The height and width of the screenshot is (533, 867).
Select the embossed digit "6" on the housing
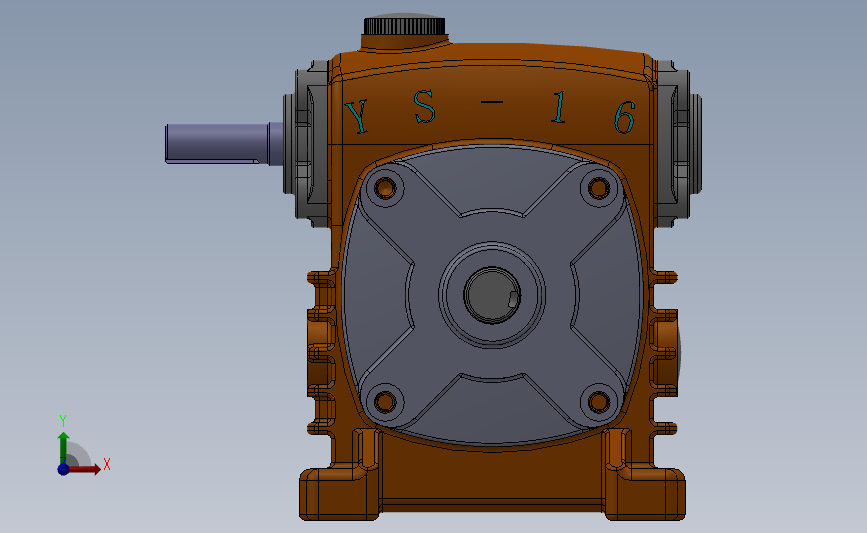click(625, 117)
